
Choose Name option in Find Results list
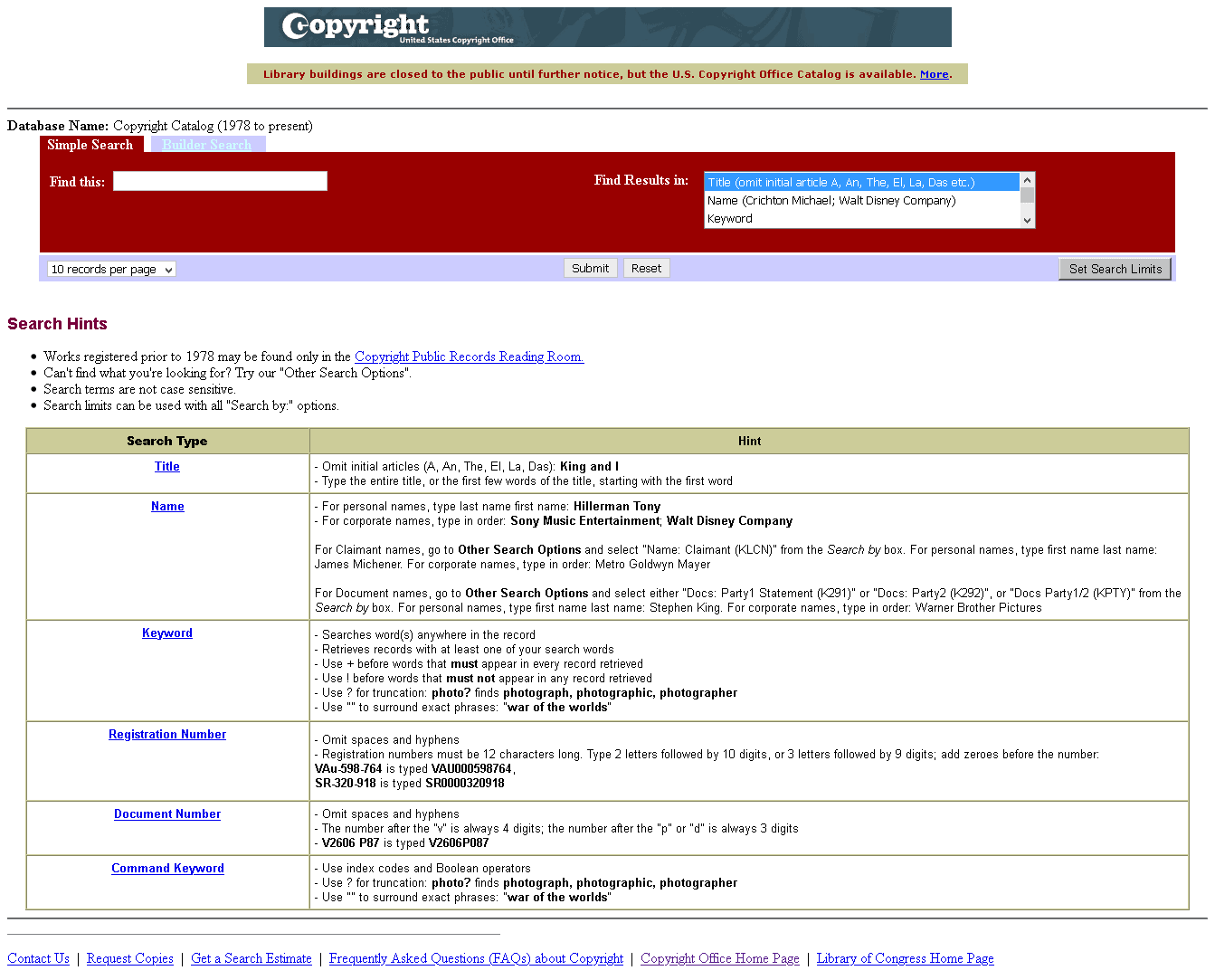click(x=860, y=201)
